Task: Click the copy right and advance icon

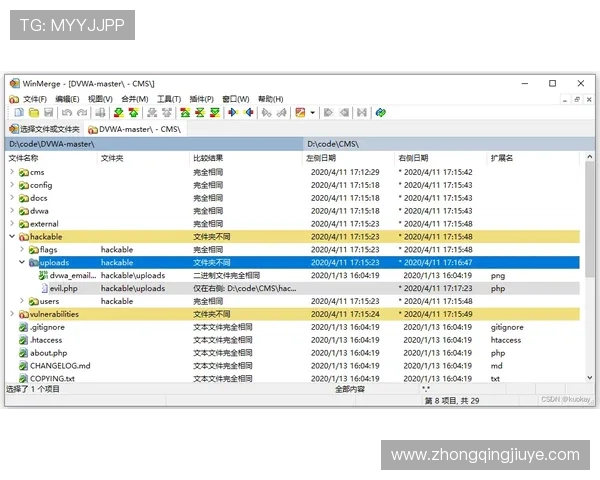Action: 267,113
